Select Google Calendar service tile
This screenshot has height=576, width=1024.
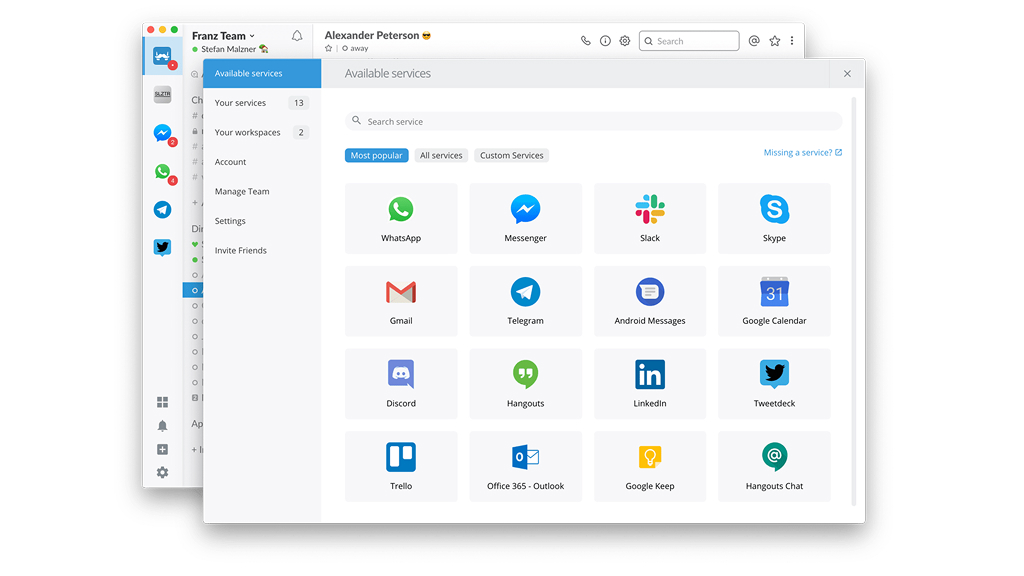[774, 300]
